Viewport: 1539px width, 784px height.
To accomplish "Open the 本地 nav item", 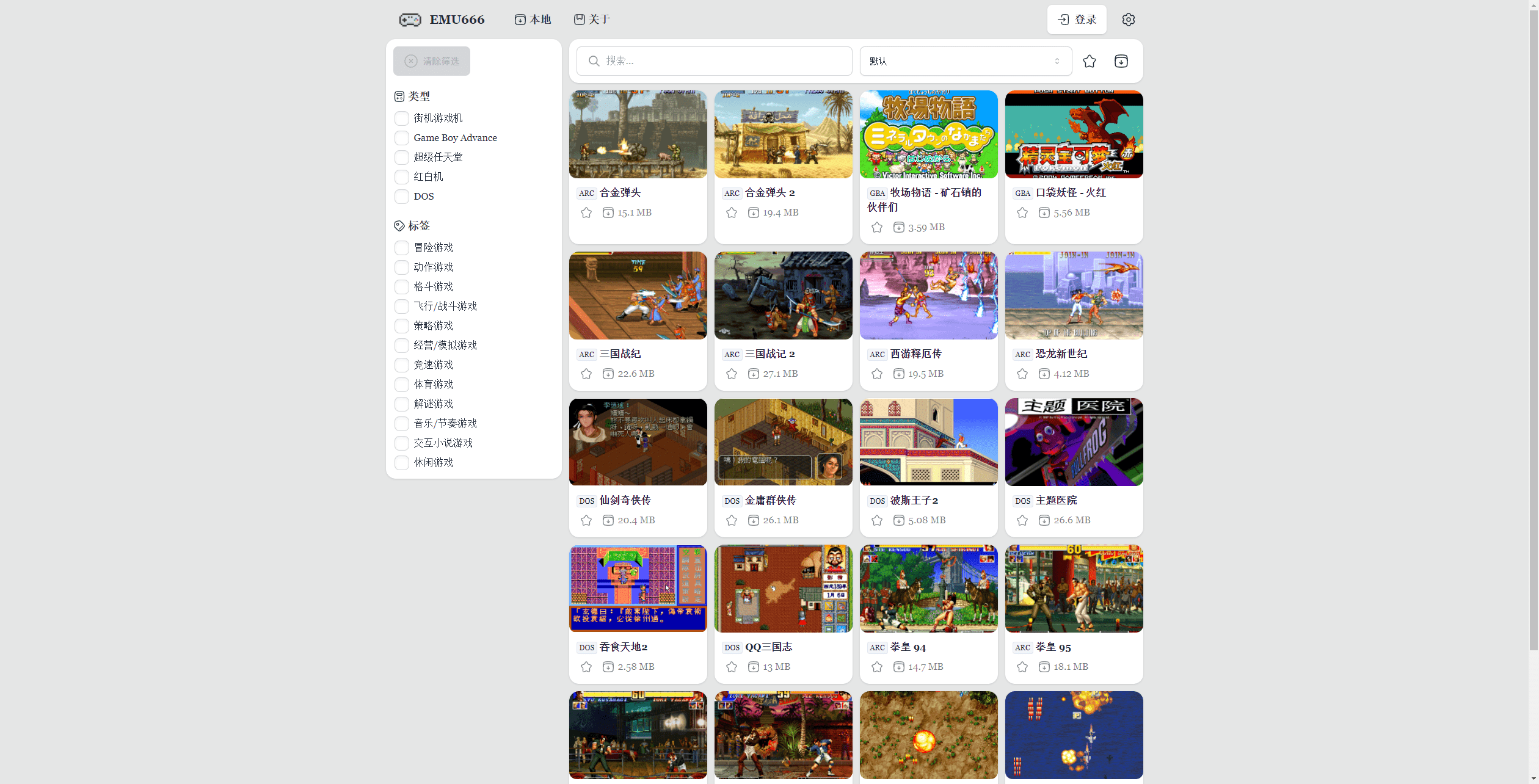I will pos(533,20).
